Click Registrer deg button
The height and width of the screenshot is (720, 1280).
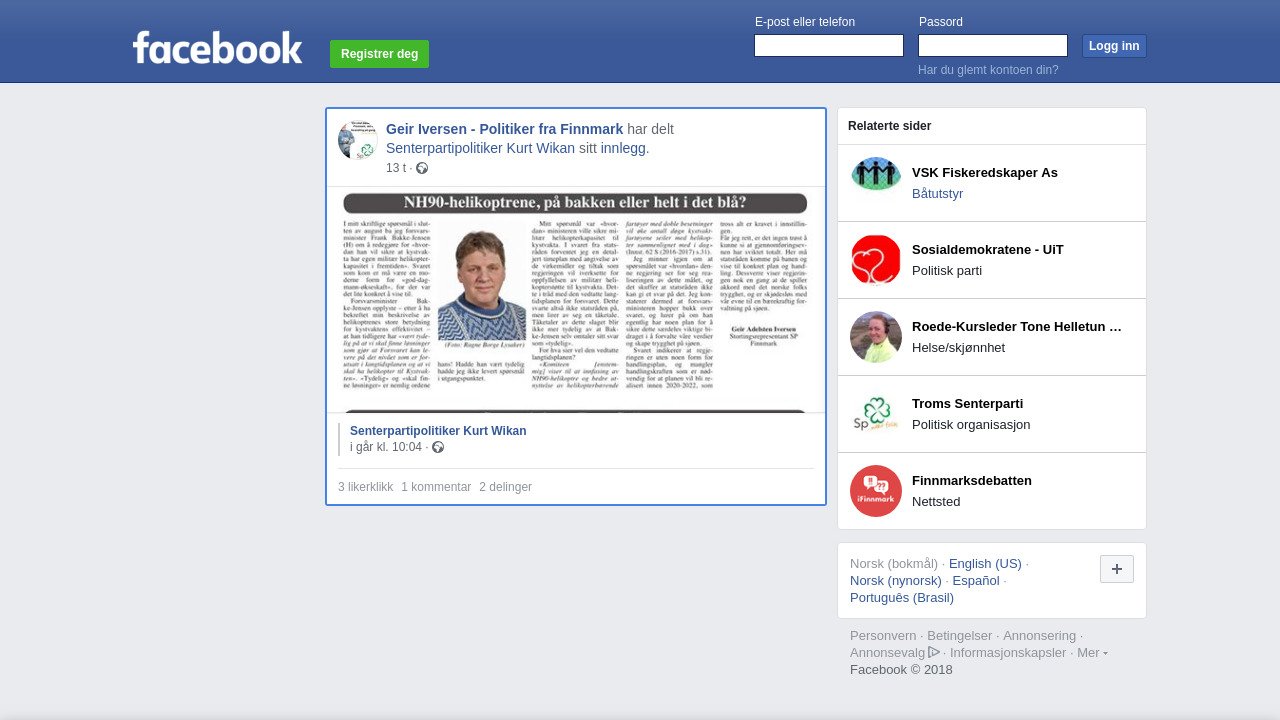click(x=379, y=54)
